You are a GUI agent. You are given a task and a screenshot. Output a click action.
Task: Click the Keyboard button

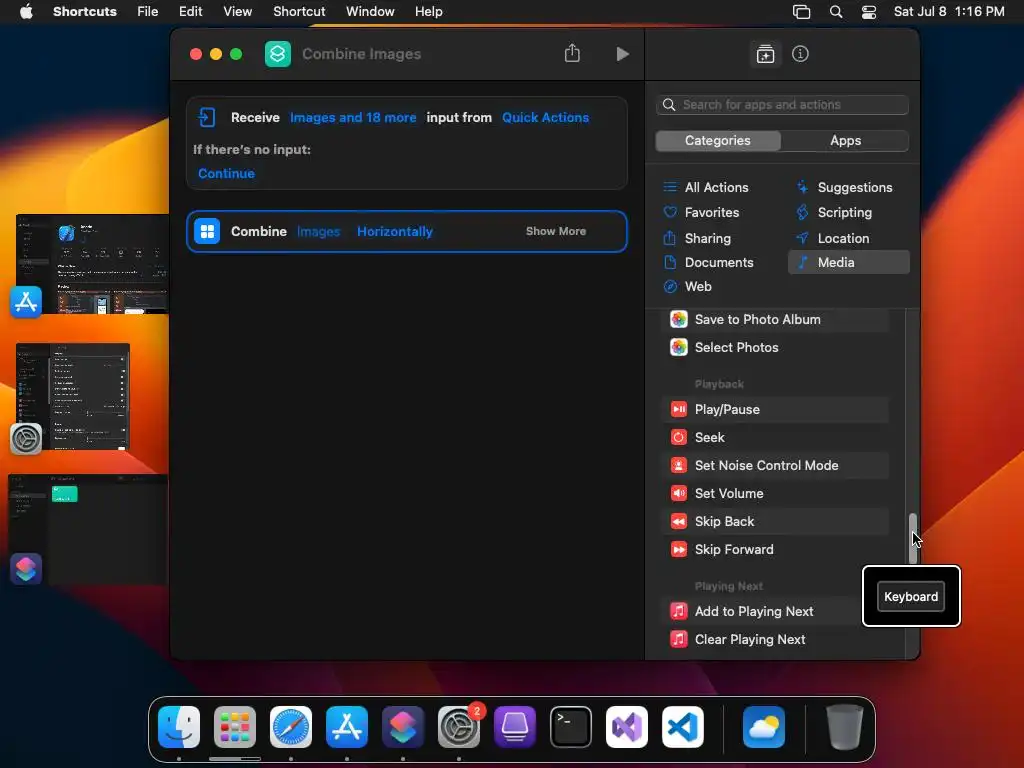coord(910,596)
